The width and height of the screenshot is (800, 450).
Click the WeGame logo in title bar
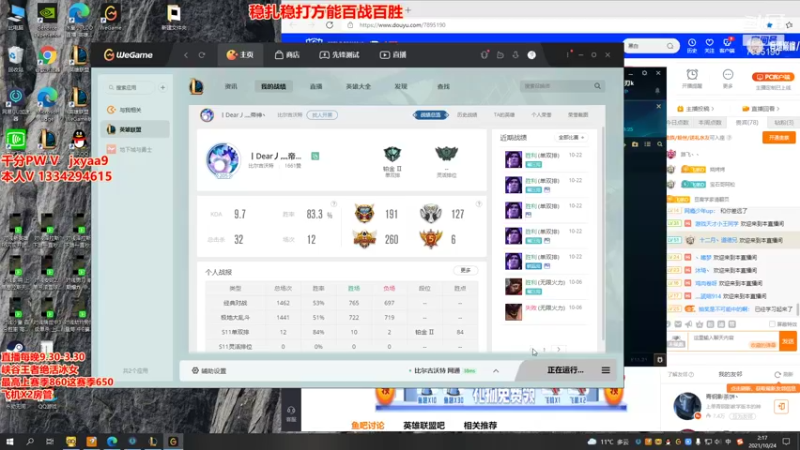coord(128,55)
